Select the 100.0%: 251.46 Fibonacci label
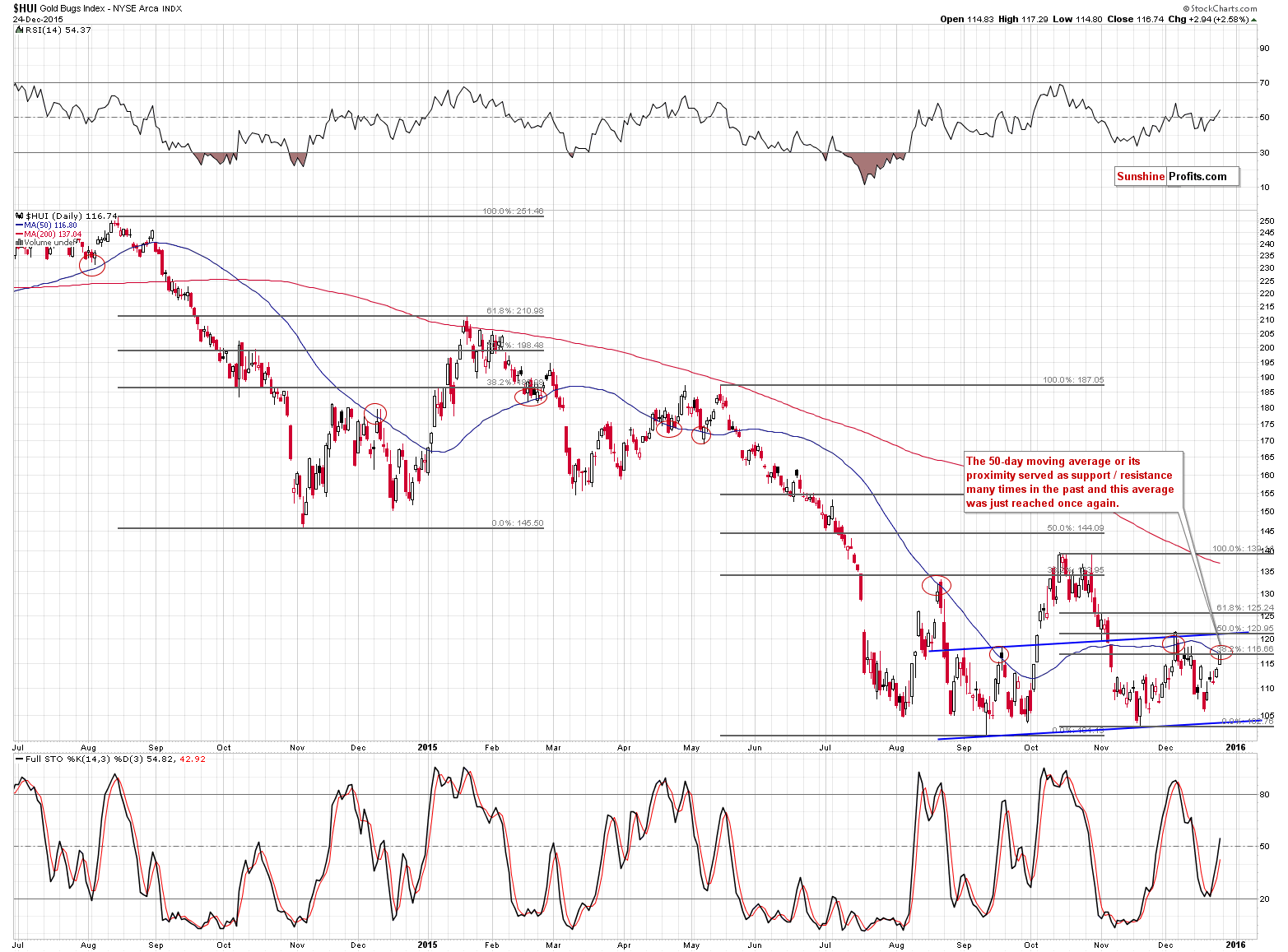 [x=513, y=211]
